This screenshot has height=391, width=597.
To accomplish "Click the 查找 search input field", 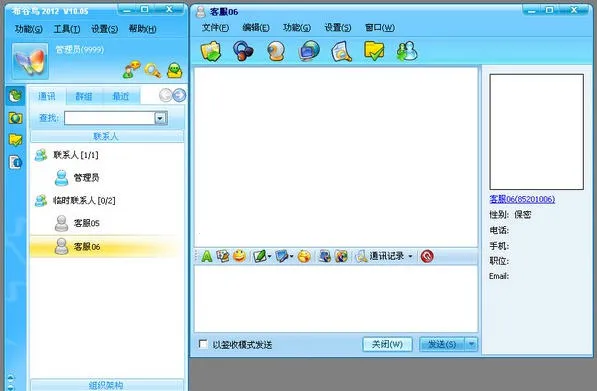I will tap(110, 118).
